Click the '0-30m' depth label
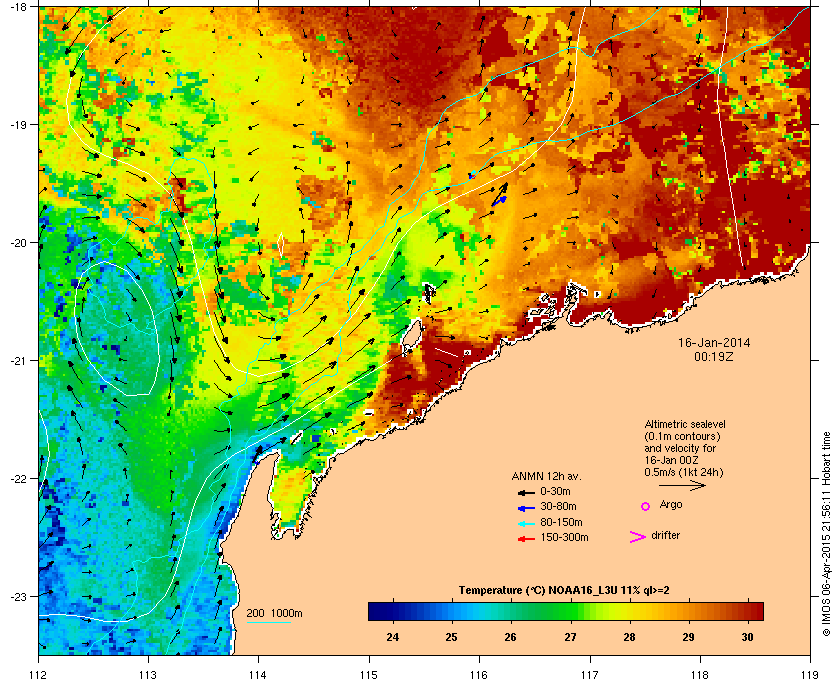The height and width of the screenshot is (680, 840). [555, 491]
